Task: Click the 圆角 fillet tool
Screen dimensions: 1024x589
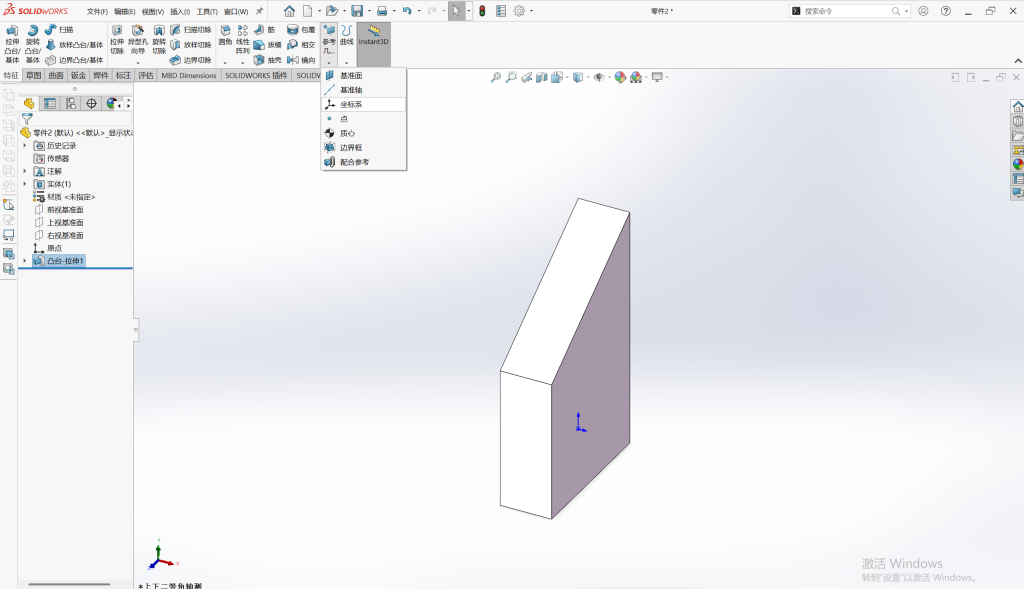Action: click(225, 36)
